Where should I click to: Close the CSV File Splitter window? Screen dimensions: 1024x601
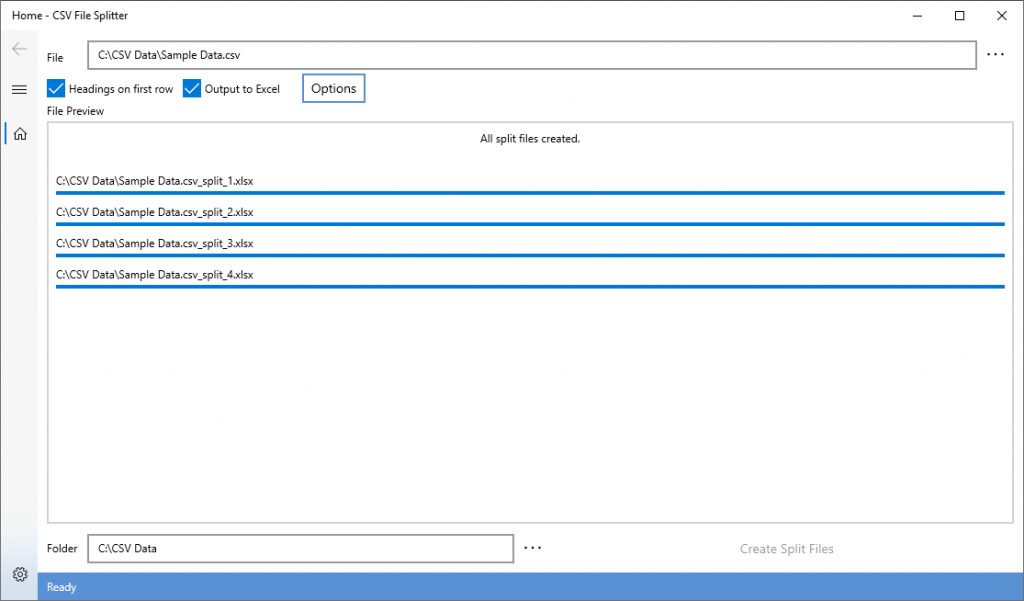coord(1001,16)
